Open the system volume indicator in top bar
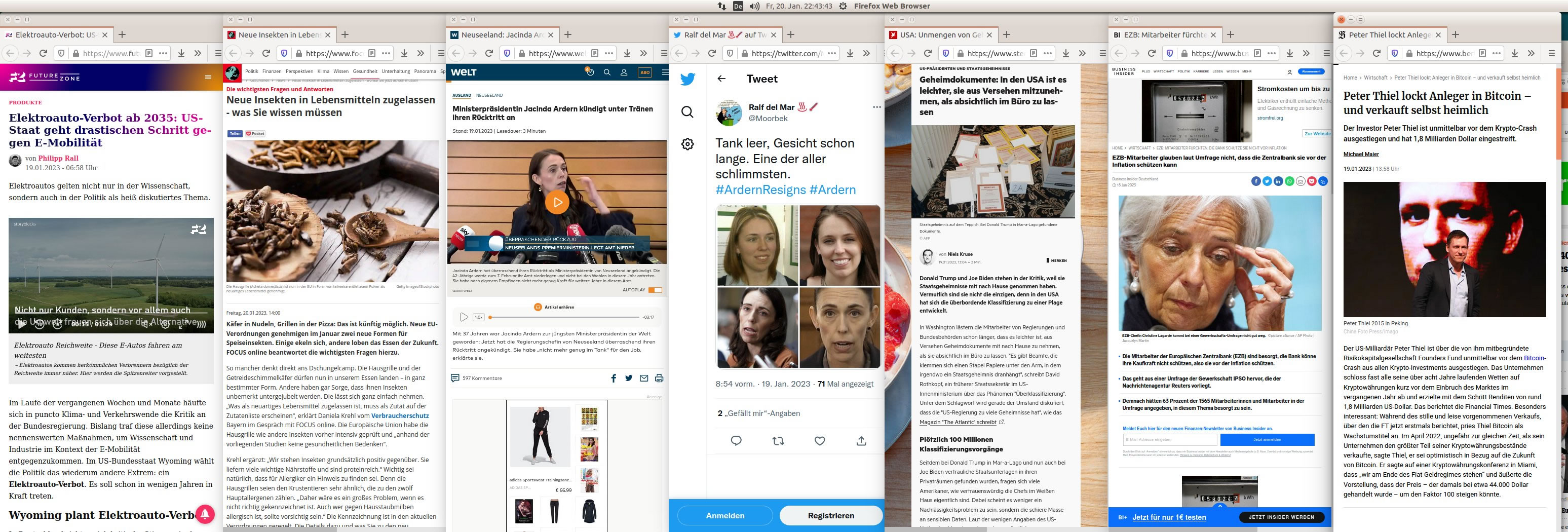 755,6
